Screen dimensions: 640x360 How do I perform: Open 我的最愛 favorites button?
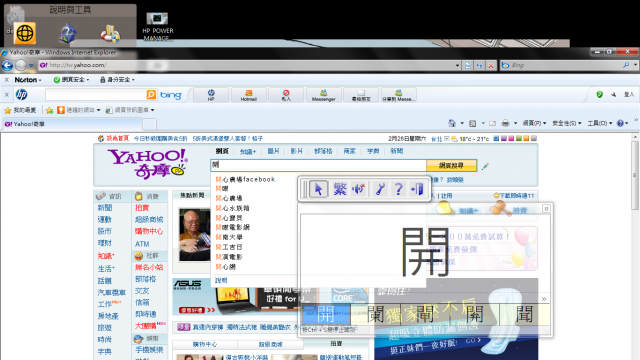click(x=20, y=110)
